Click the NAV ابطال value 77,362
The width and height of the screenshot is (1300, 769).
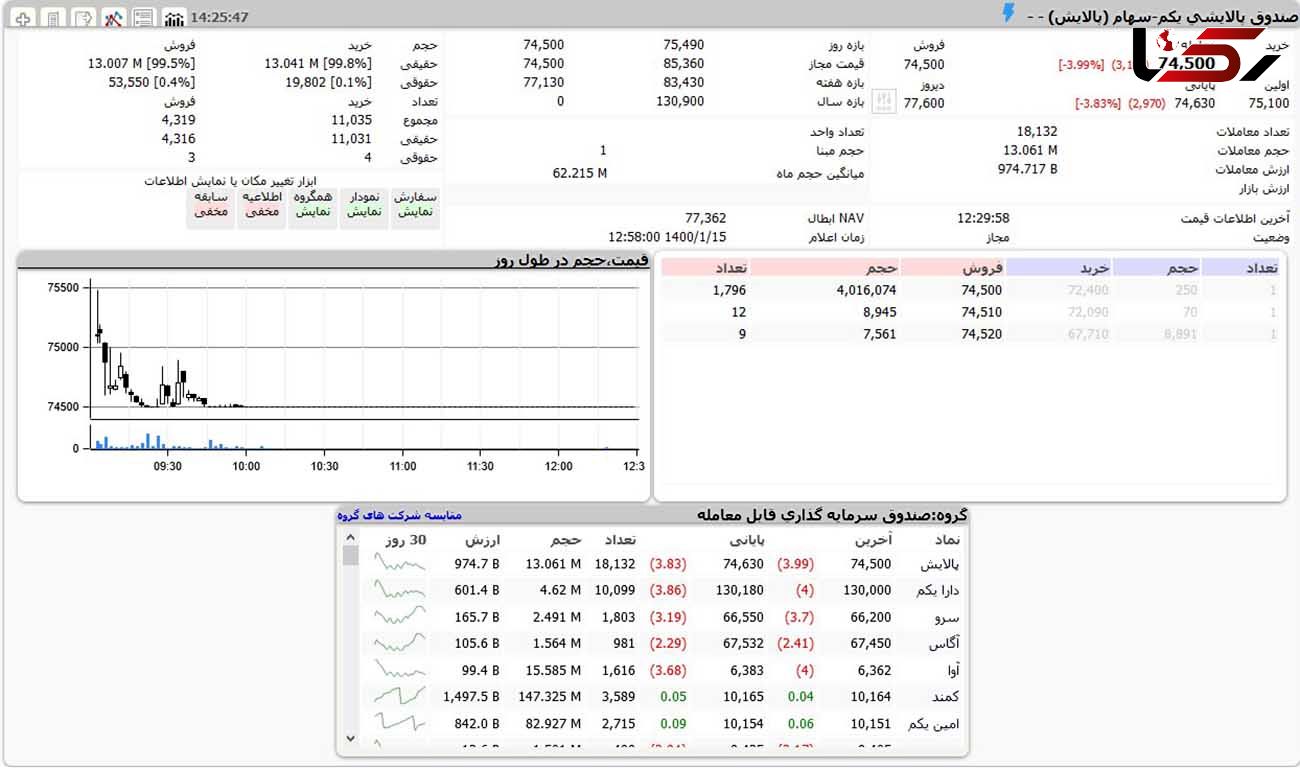point(706,218)
